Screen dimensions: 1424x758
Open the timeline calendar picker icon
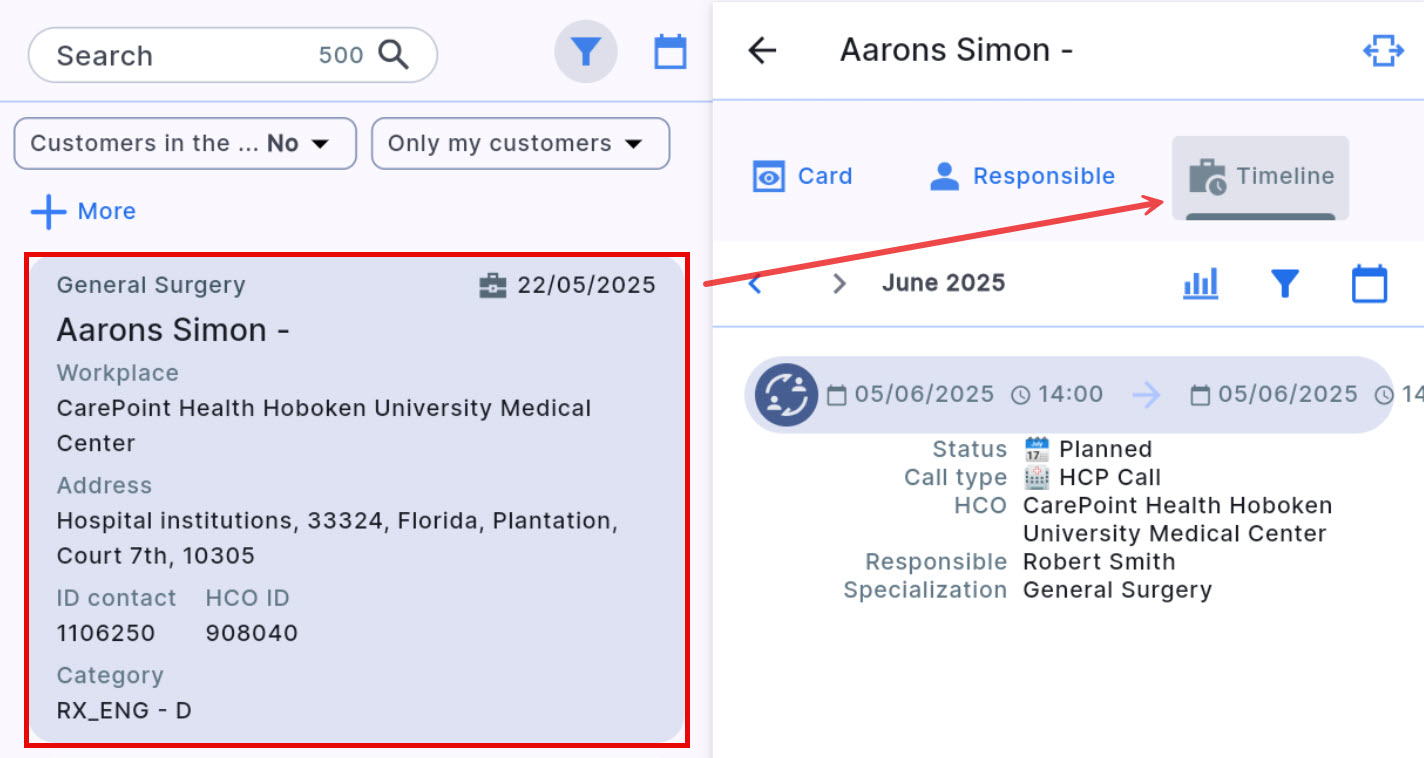[1369, 284]
